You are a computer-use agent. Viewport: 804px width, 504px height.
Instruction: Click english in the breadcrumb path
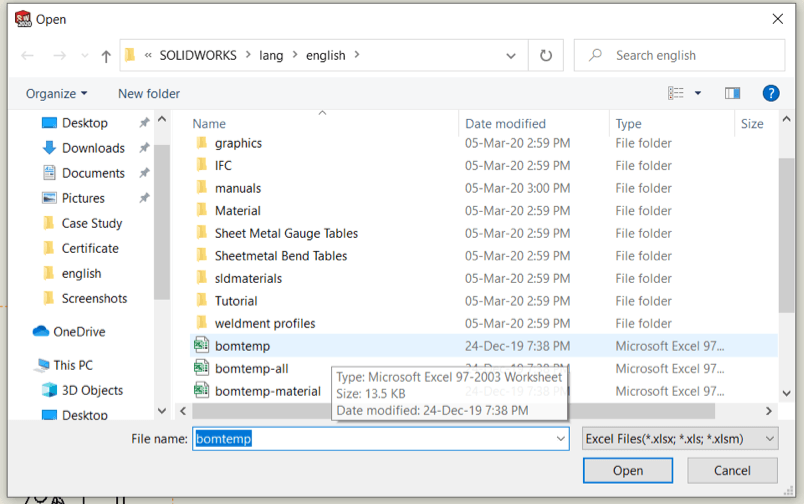click(326, 55)
